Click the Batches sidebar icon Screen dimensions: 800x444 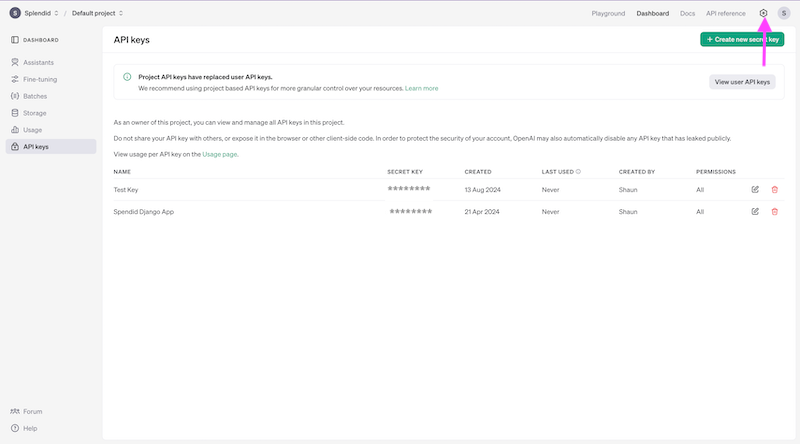tap(15, 96)
